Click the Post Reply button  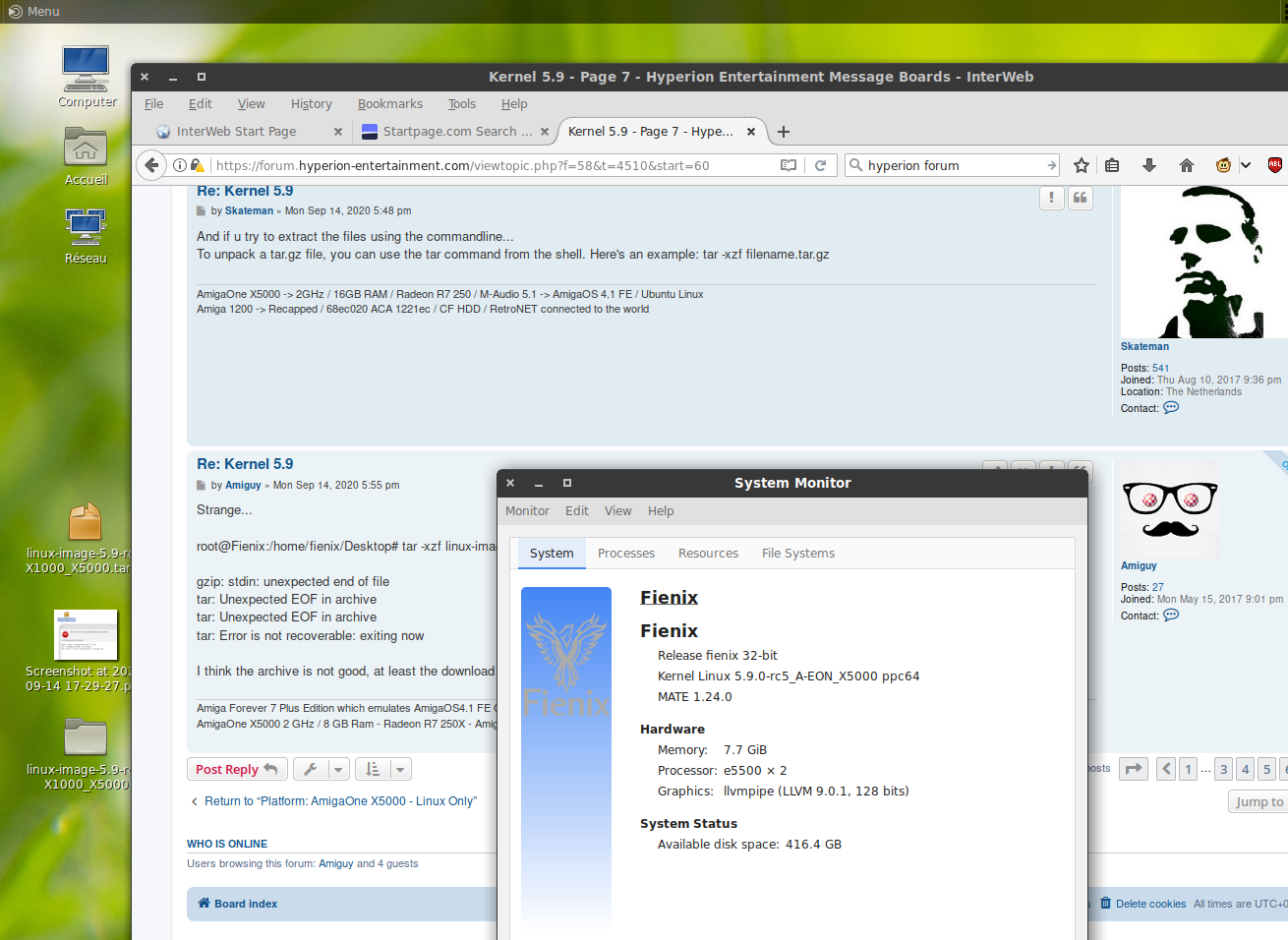tap(236, 769)
